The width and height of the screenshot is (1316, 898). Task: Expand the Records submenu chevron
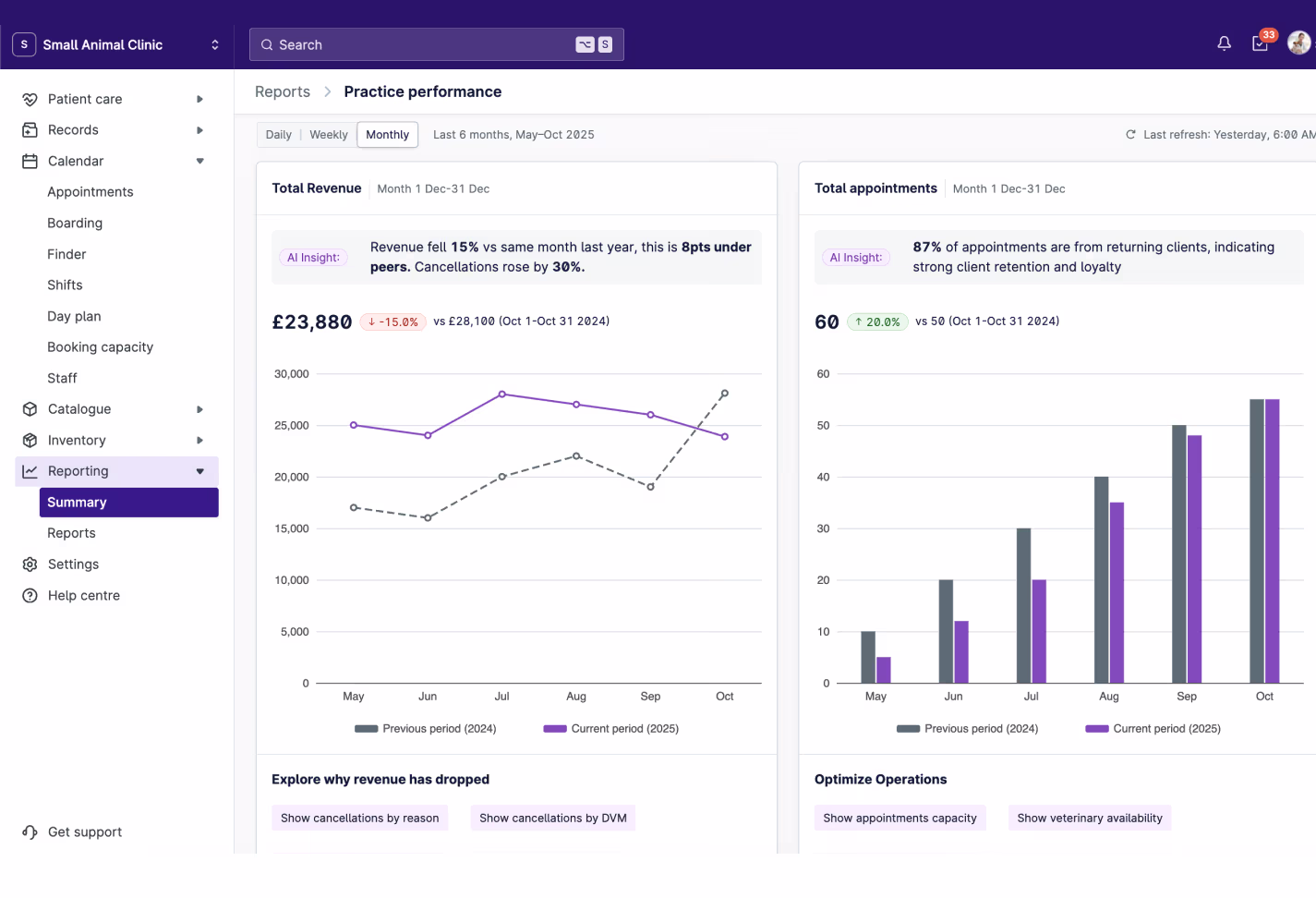point(199,129)
